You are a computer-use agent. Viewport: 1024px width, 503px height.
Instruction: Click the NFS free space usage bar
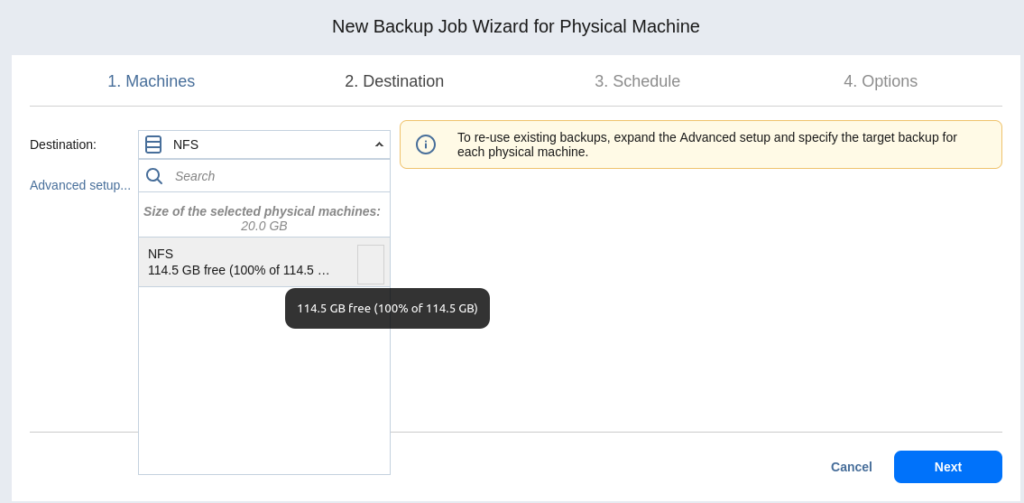tap(370, 264)
